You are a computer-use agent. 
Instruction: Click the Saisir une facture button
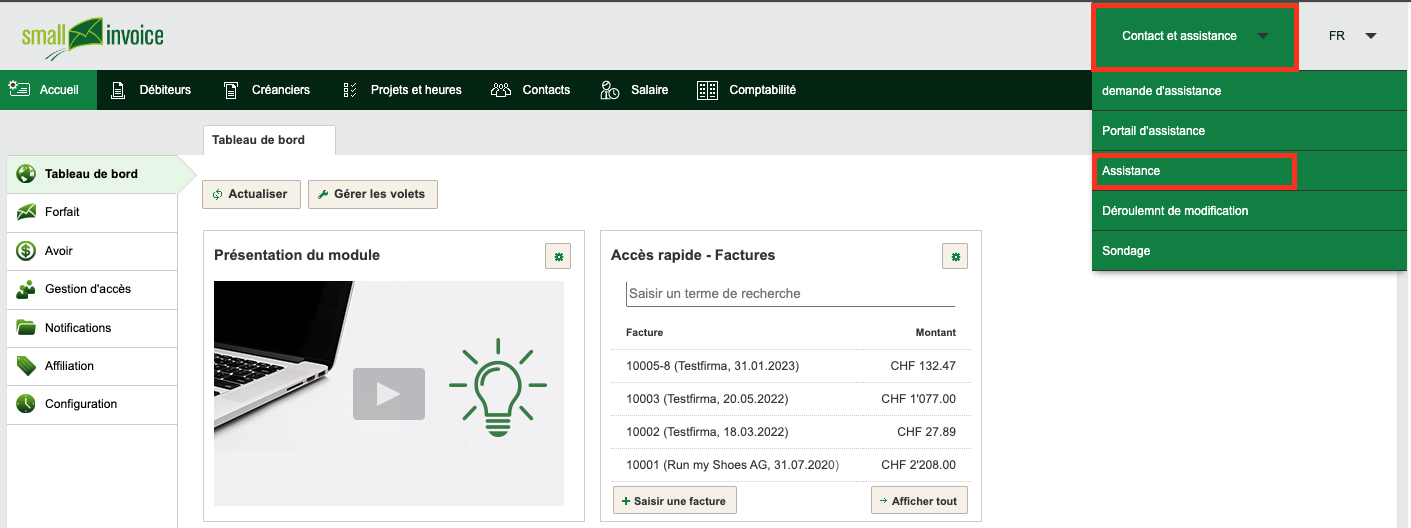[x=674, y=501]
